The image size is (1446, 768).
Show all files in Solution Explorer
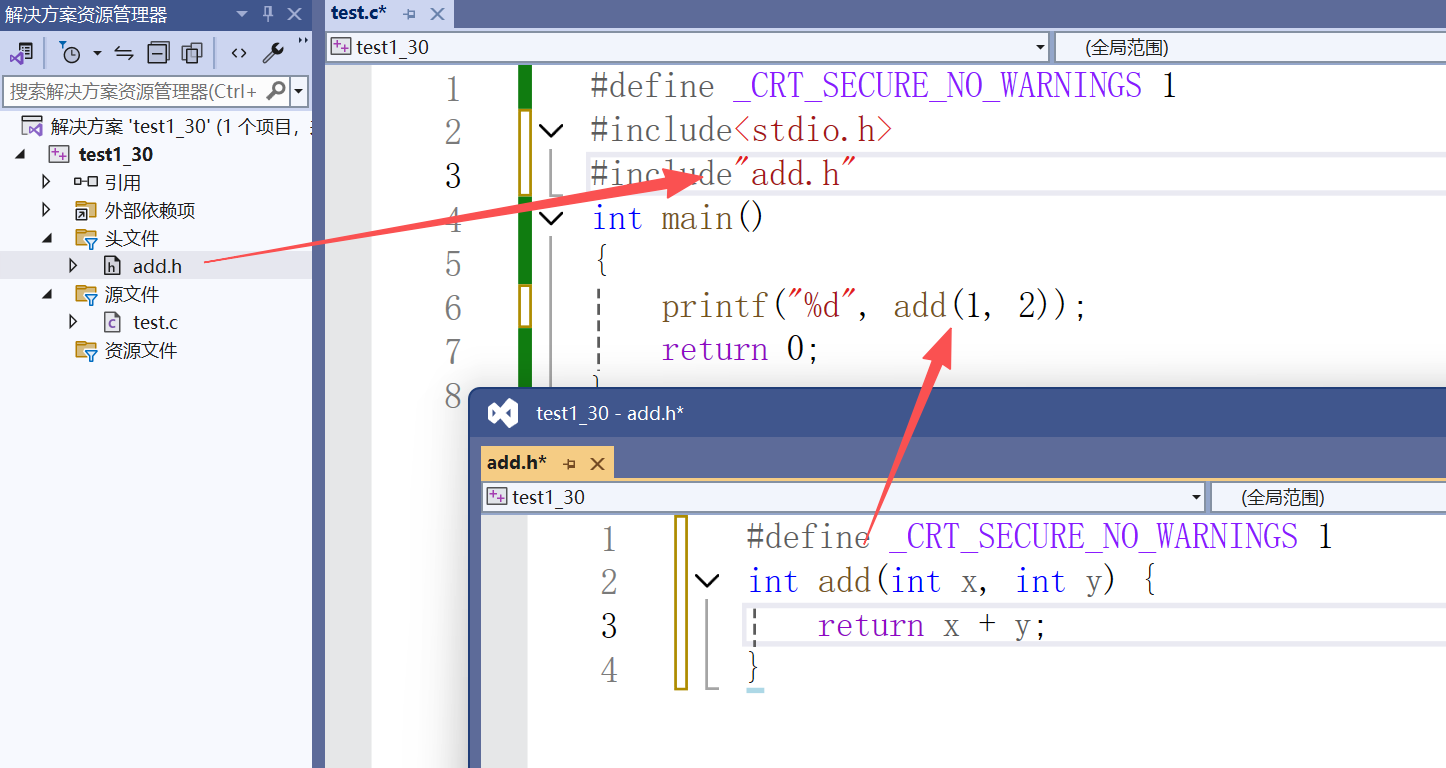click(192, 53)
